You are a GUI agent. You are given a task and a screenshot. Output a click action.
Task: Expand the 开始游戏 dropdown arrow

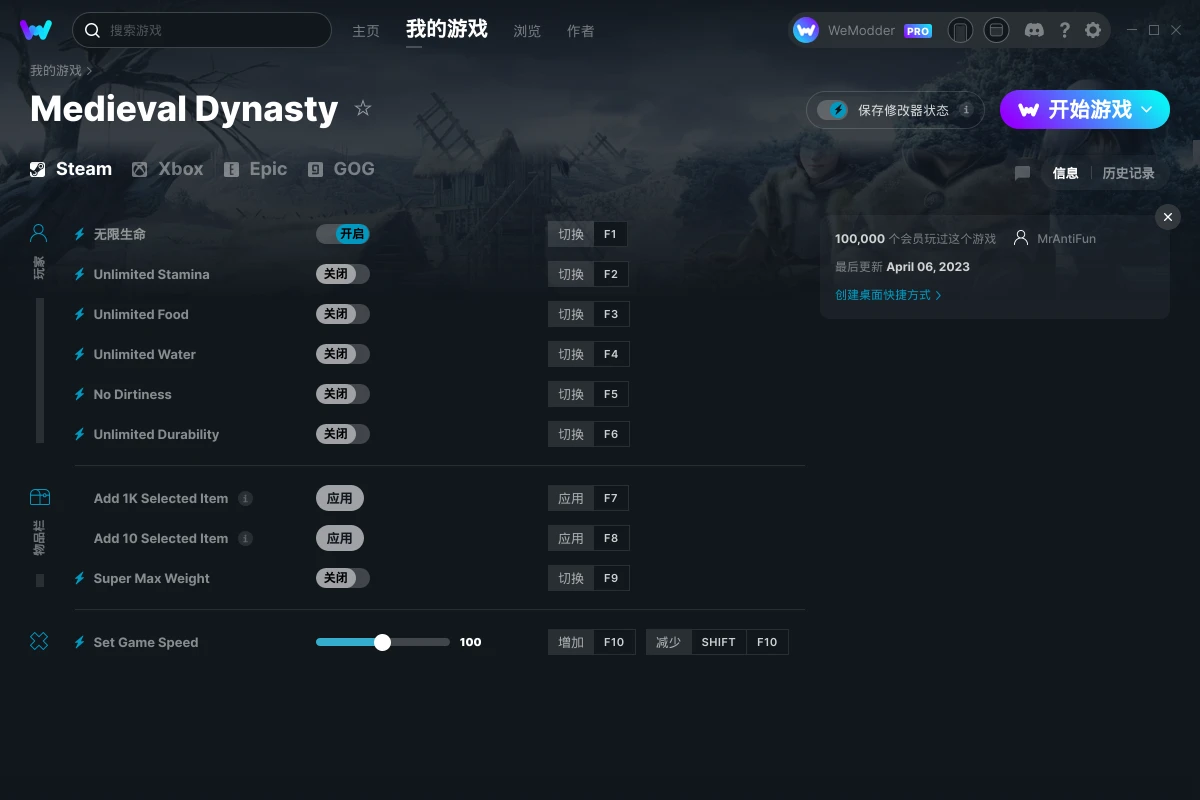pos(1147,109)
